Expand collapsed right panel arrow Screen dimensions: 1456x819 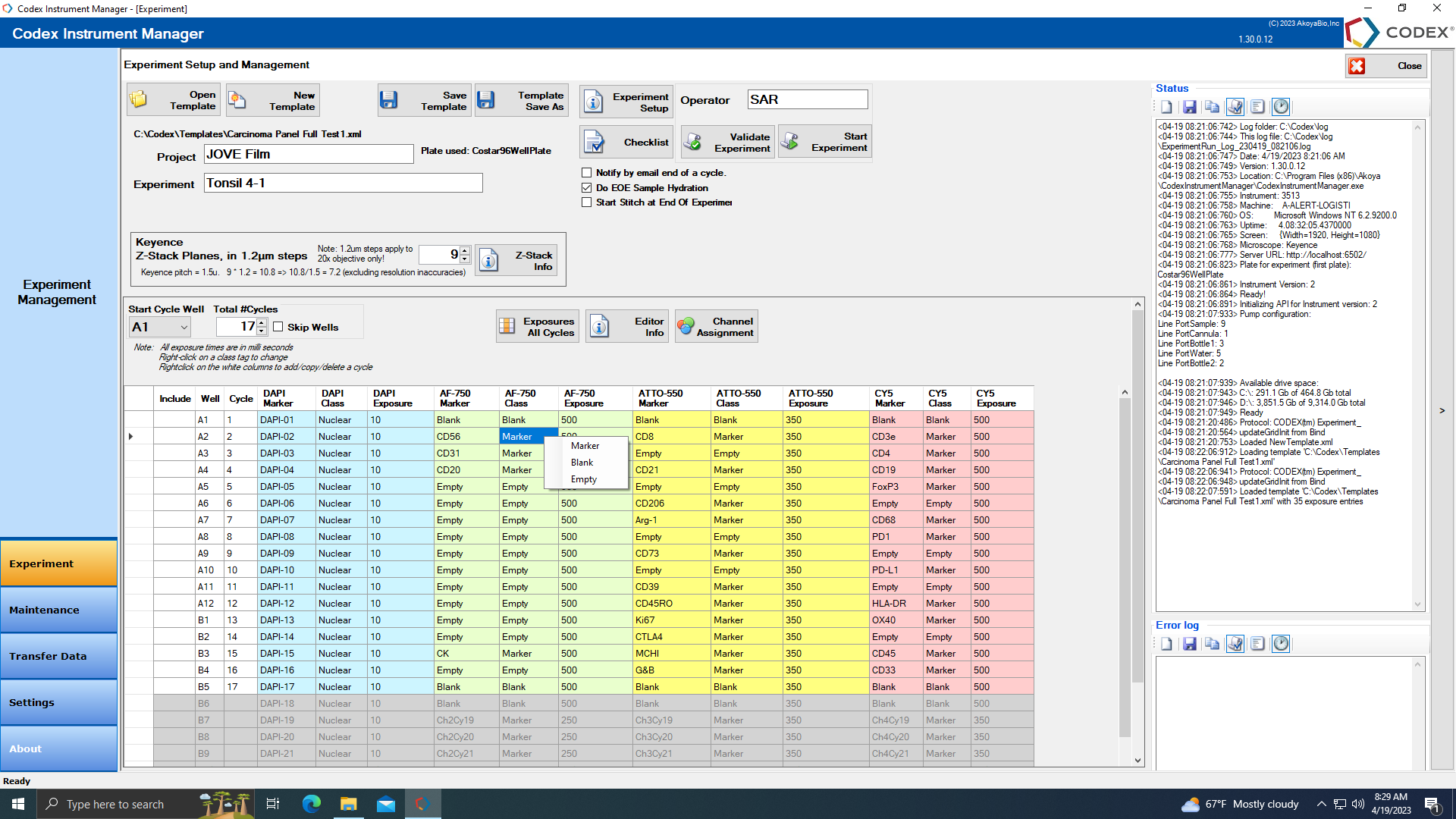[1442, 410]
